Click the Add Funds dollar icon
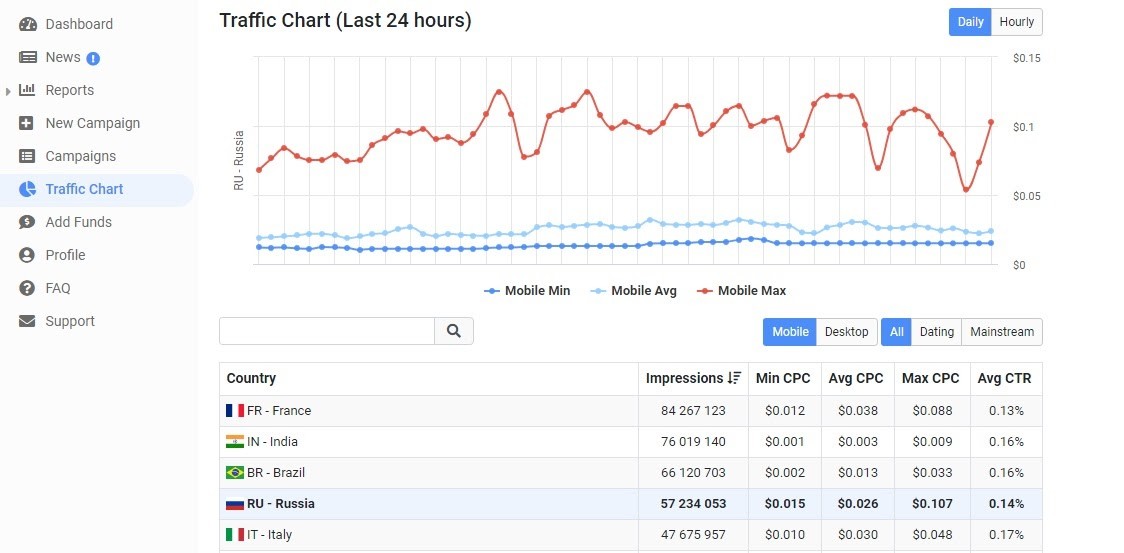This screenshot has width=1124, height=553. pos(27,222)
